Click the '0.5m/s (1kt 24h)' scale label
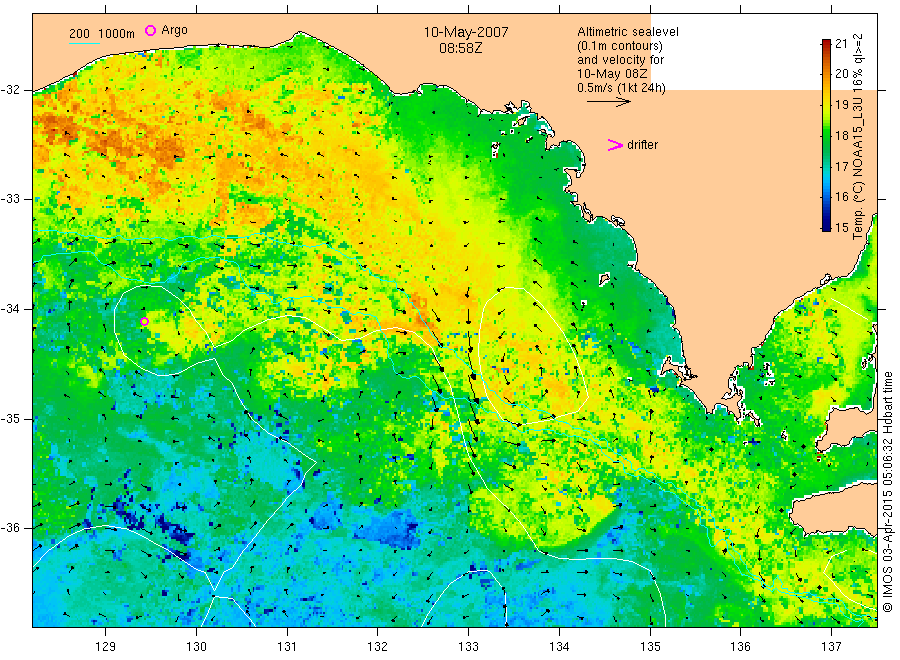900x660 pixels. click(x=621, y=88)
